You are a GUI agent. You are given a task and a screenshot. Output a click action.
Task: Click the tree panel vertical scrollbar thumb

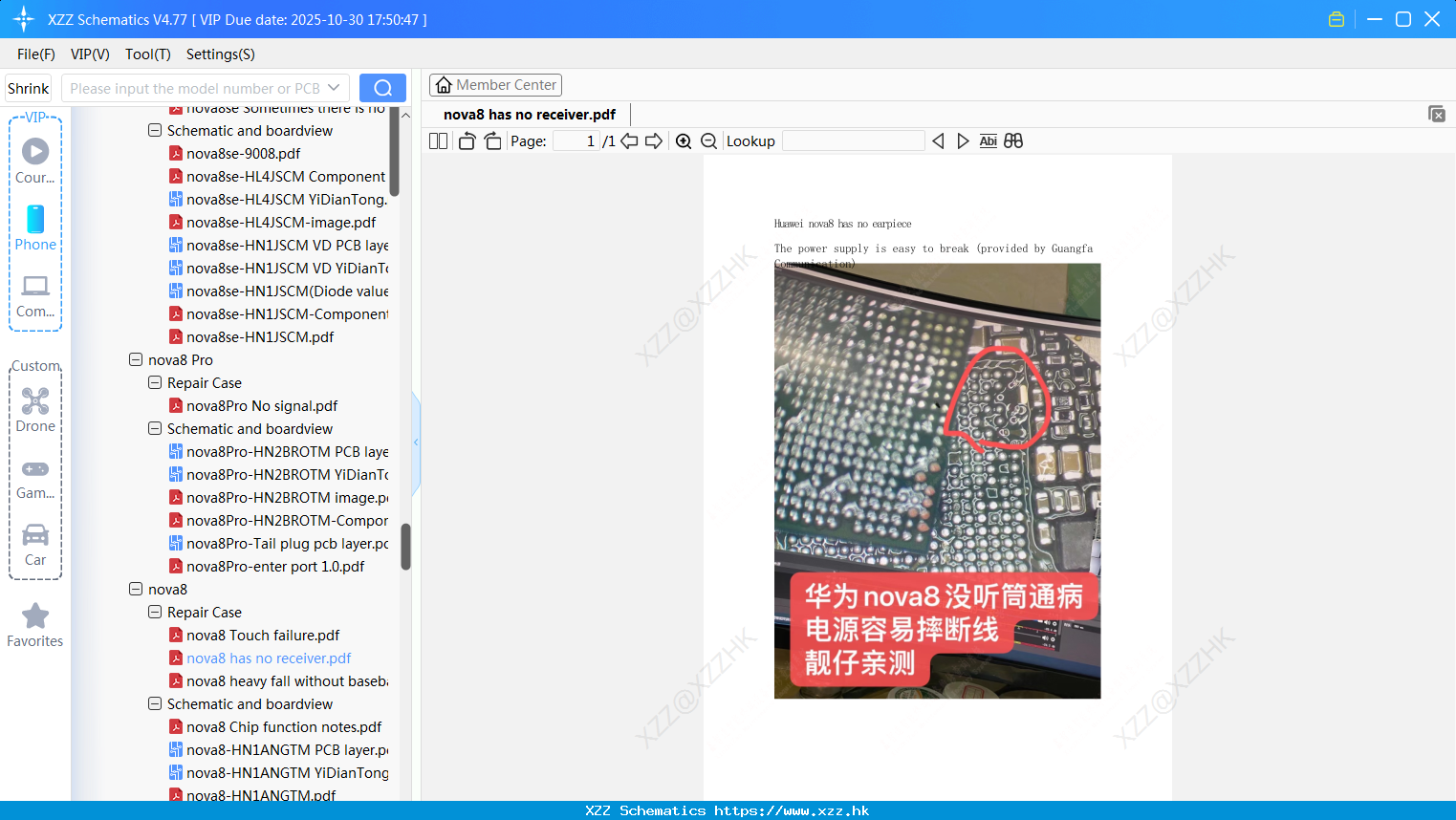405,547
